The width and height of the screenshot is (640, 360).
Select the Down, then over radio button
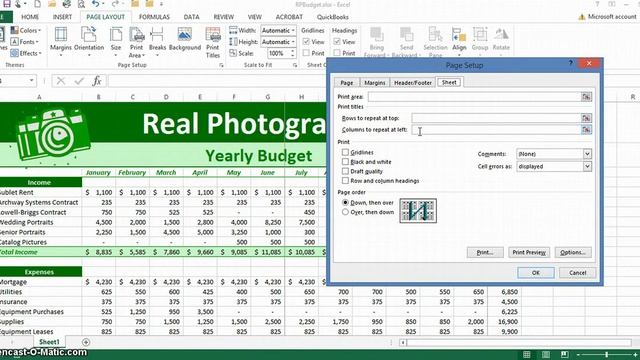pyautogui.click(x=345, y=202)
